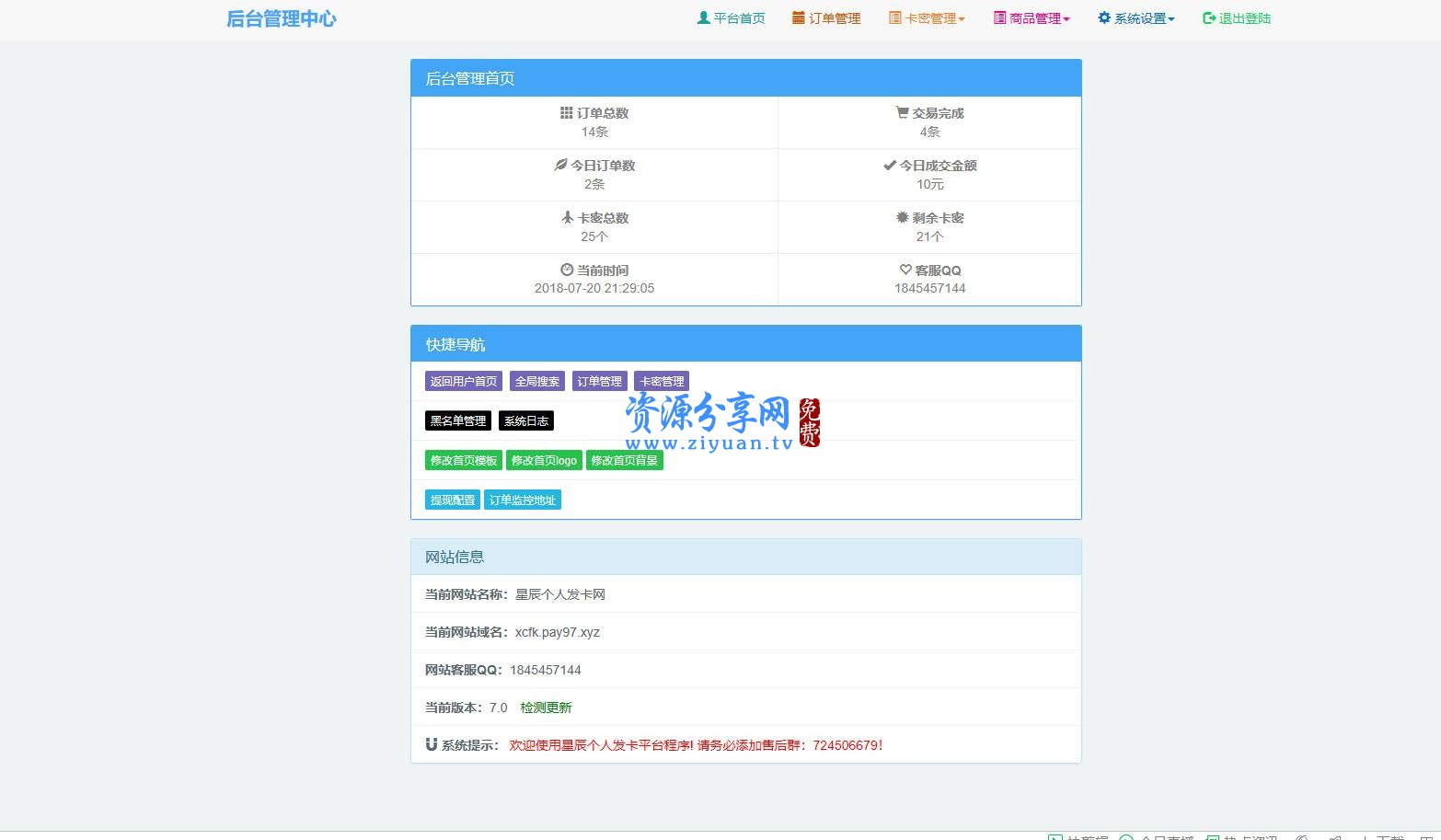Image resolution: width=1441 pixels, height=840 pixels.
Task: Click the 返回用户首页 shortcut button
Action: click(464, 381)
